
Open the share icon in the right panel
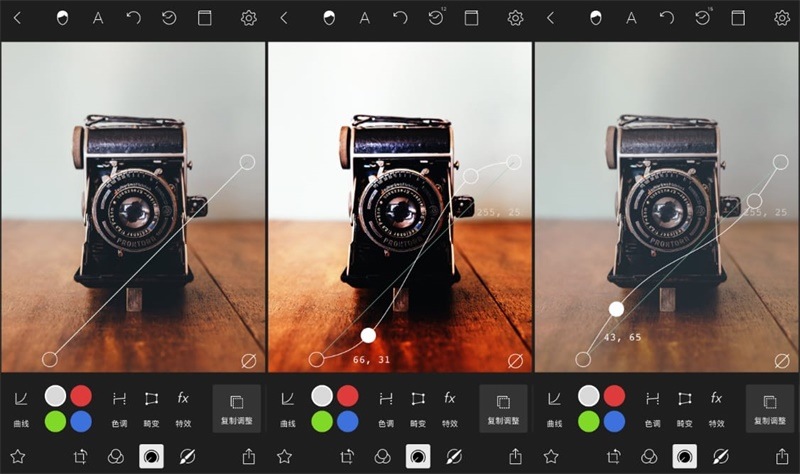click(783, 456)
